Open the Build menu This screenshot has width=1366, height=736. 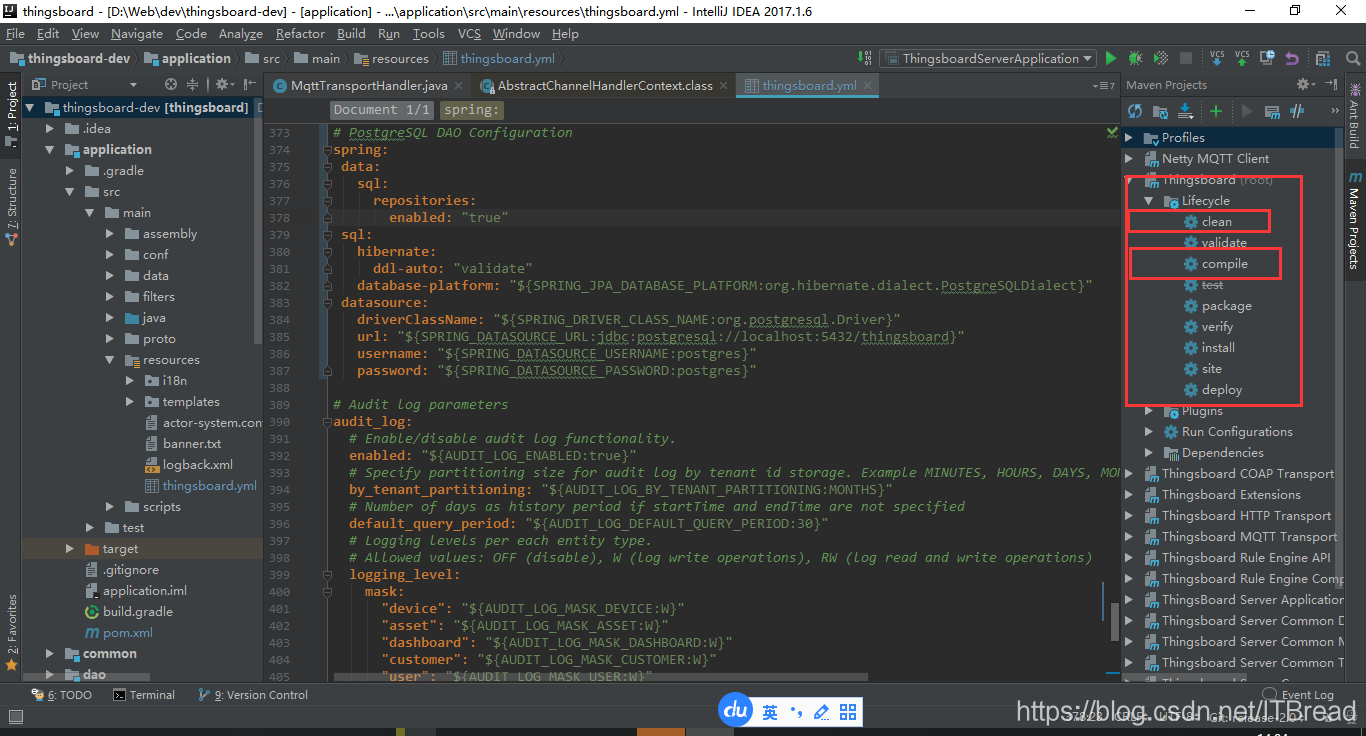click(x=351, y=33)
